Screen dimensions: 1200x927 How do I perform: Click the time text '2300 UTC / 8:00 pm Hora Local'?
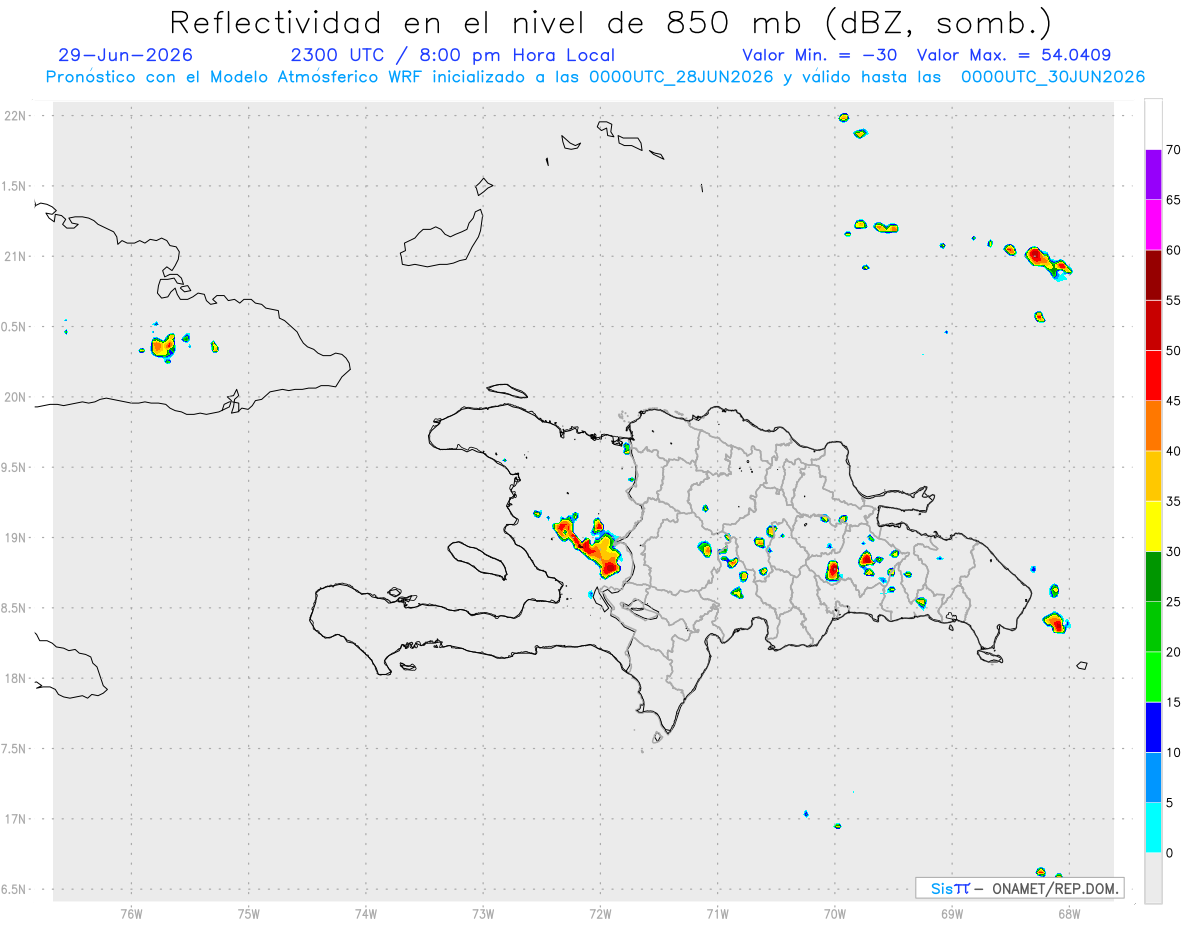pos(452,55)
